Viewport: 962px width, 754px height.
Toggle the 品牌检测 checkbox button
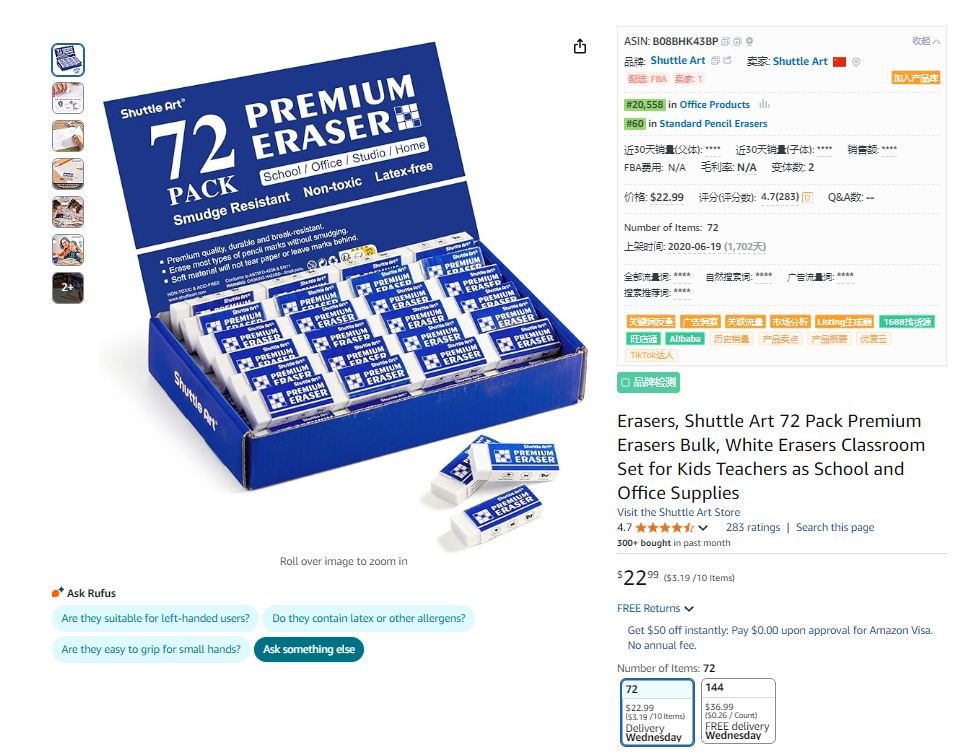tap(648, 382)
